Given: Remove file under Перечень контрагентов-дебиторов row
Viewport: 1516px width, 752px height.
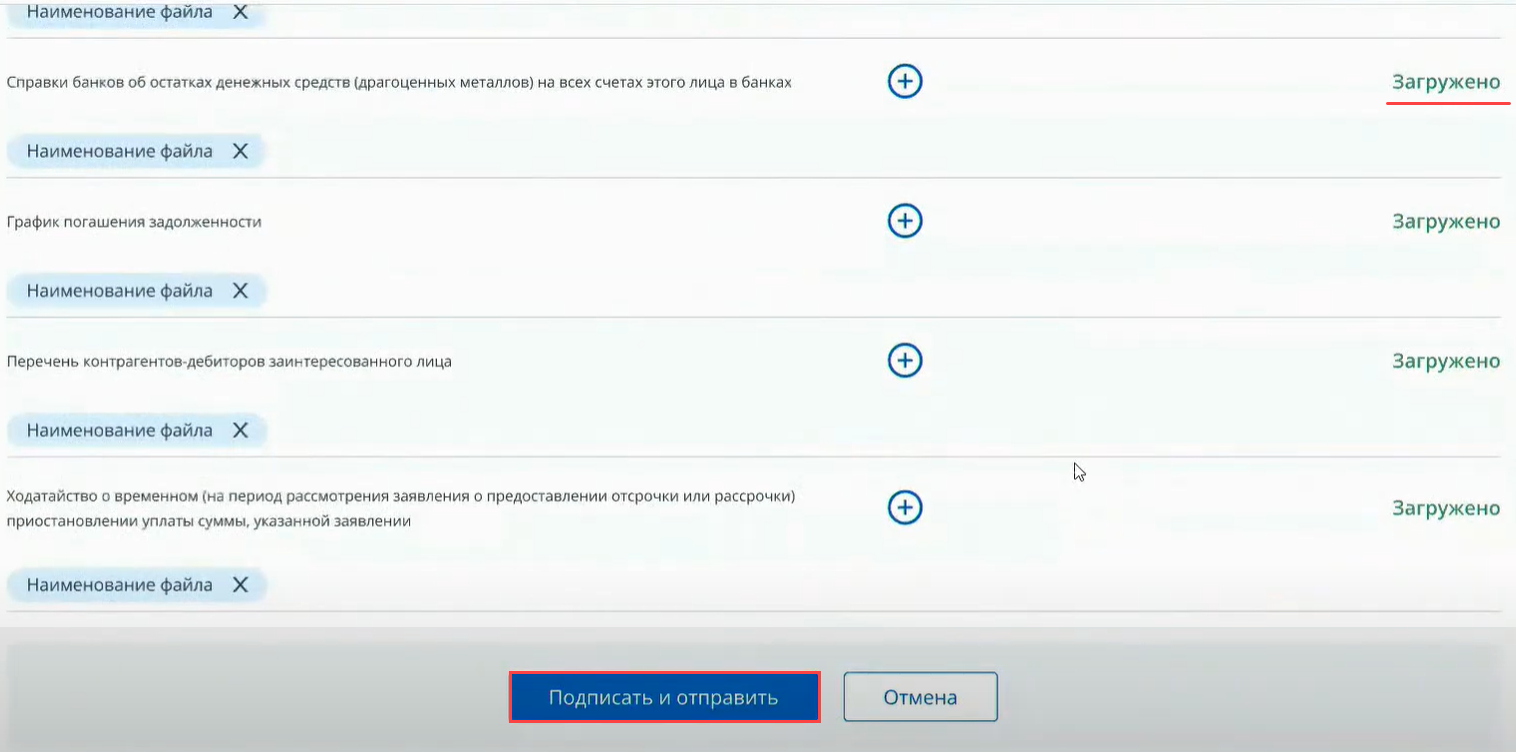Looking at the screenshot, I should pos(240,430).
